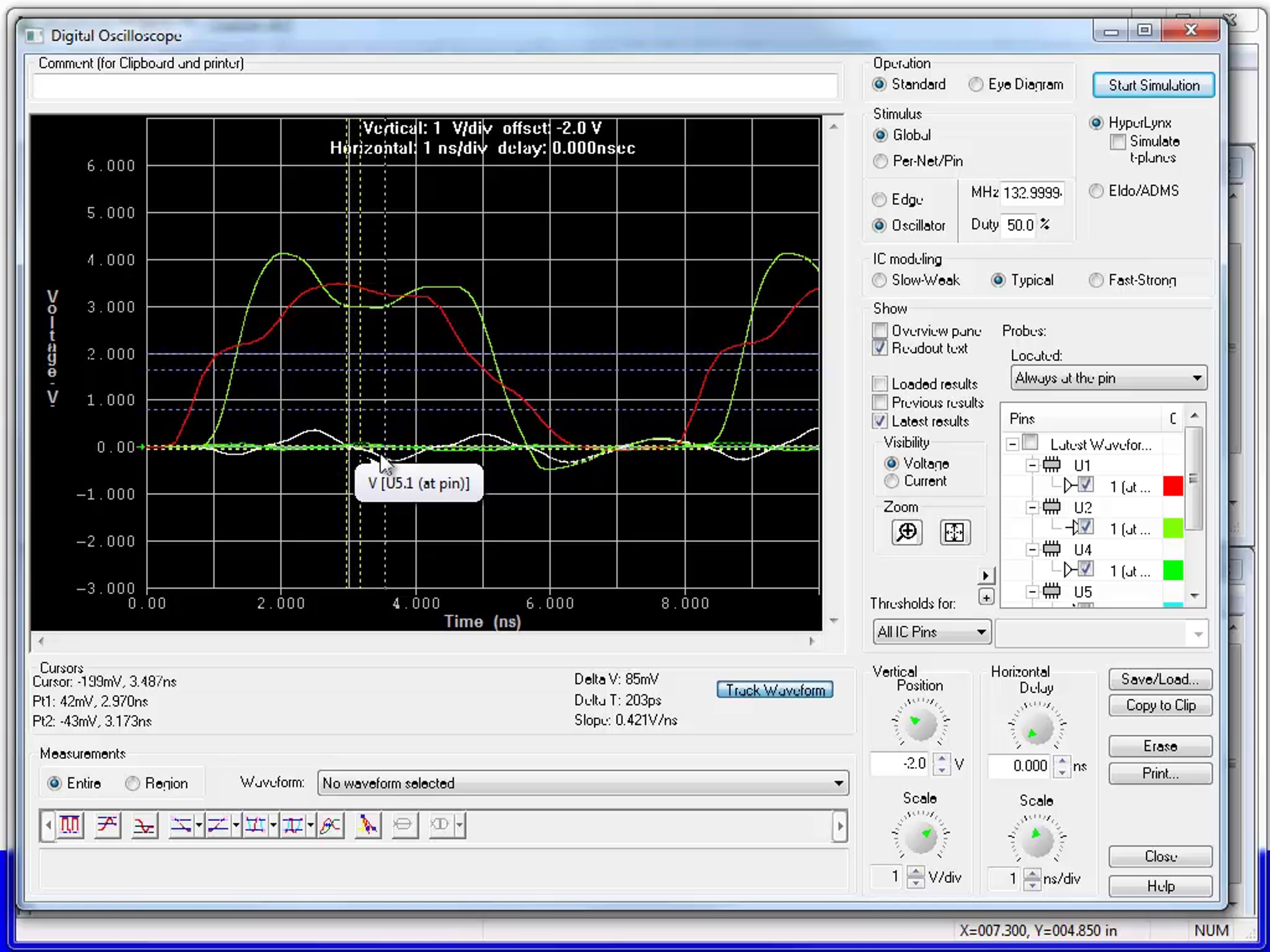Viewport: 1270px width, 952px height.
Task: Click the square-wave measurement icon in toolbar
Action: coord(70,825)
